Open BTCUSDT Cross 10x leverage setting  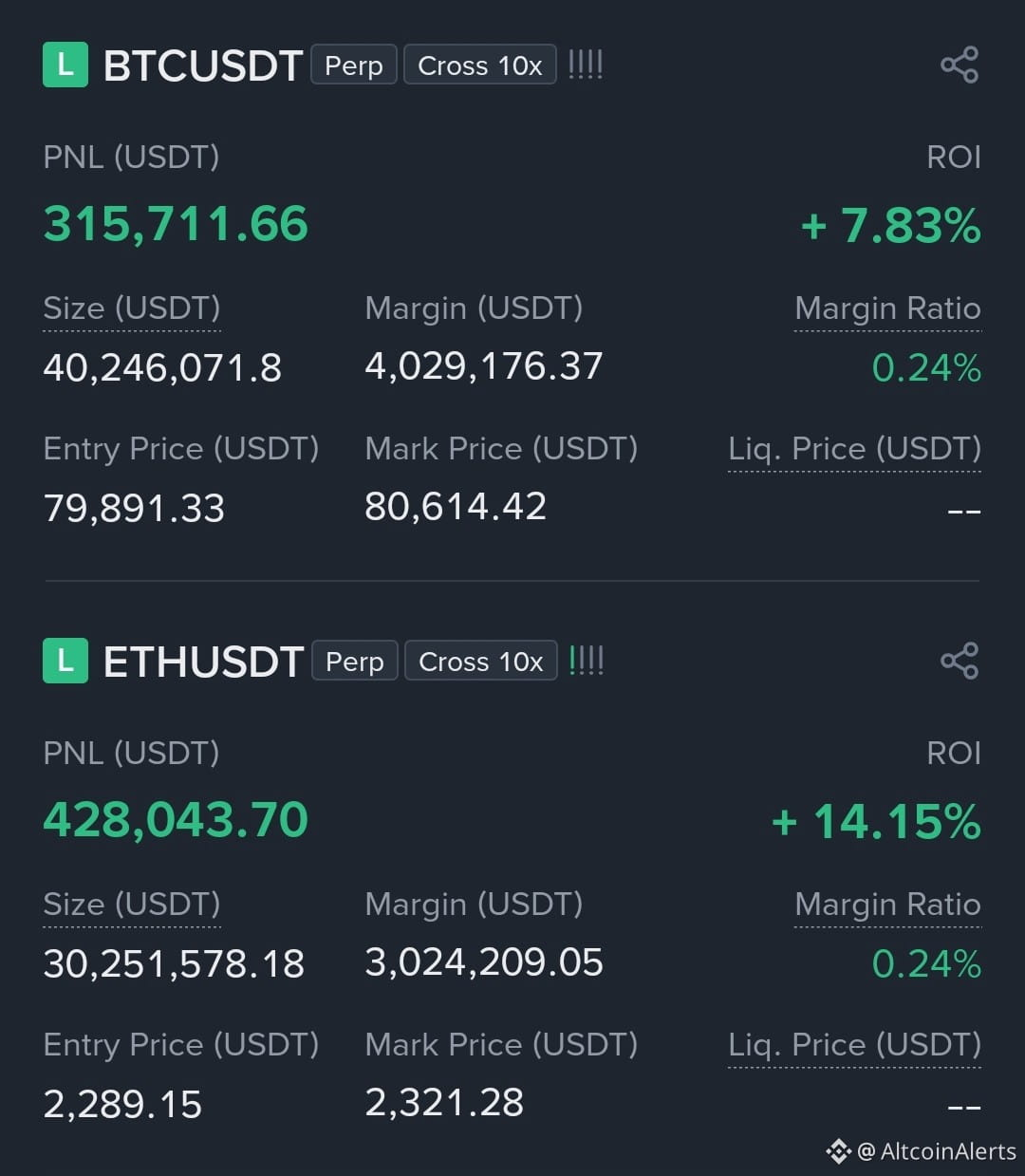pos(480,65)
